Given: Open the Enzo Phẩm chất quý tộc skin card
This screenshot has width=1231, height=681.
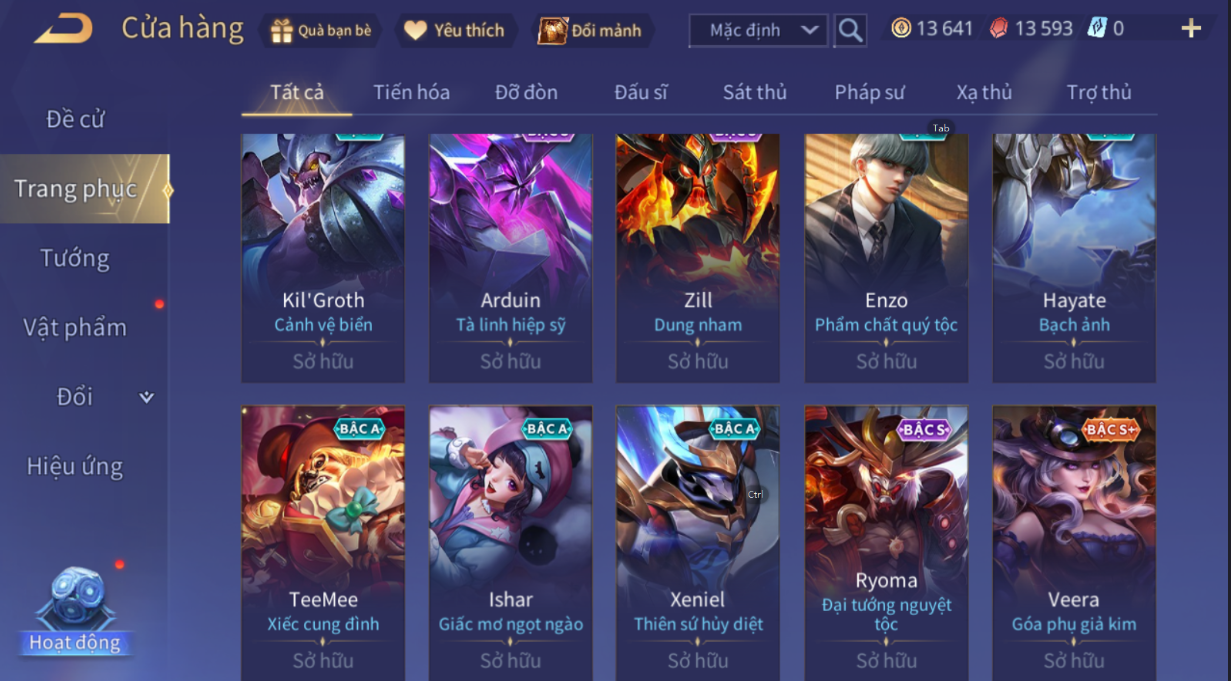Looking at the screenshot, I should pos(886,258).
